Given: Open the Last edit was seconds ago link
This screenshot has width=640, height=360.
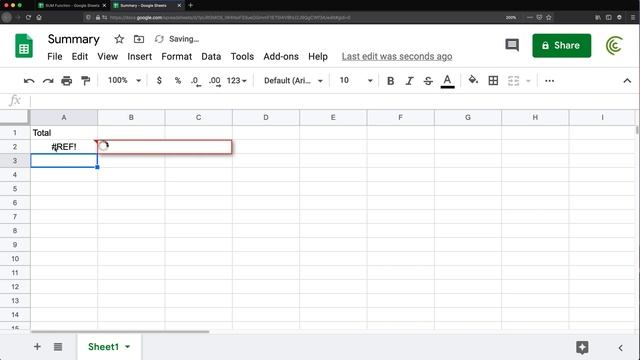Looking at the screenshot, I should pos(397,56).
